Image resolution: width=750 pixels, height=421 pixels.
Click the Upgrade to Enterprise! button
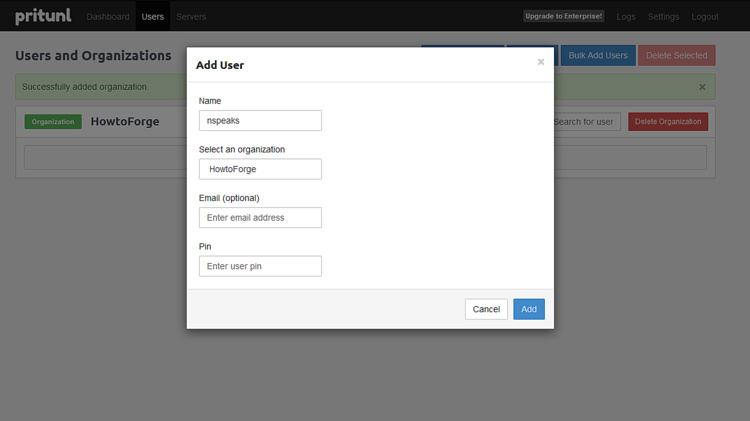click(564, 16)
